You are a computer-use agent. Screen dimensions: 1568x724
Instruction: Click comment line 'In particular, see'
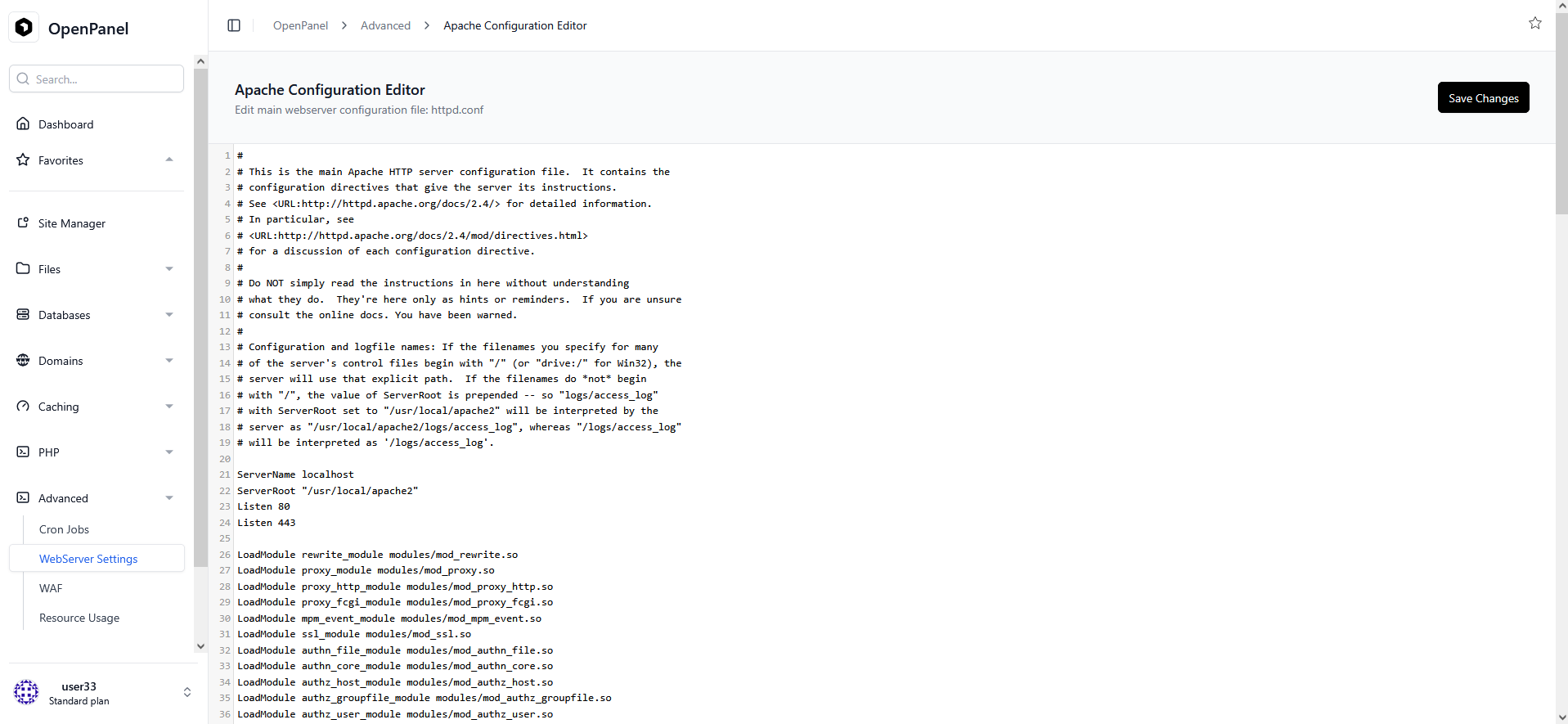point(295,219)
